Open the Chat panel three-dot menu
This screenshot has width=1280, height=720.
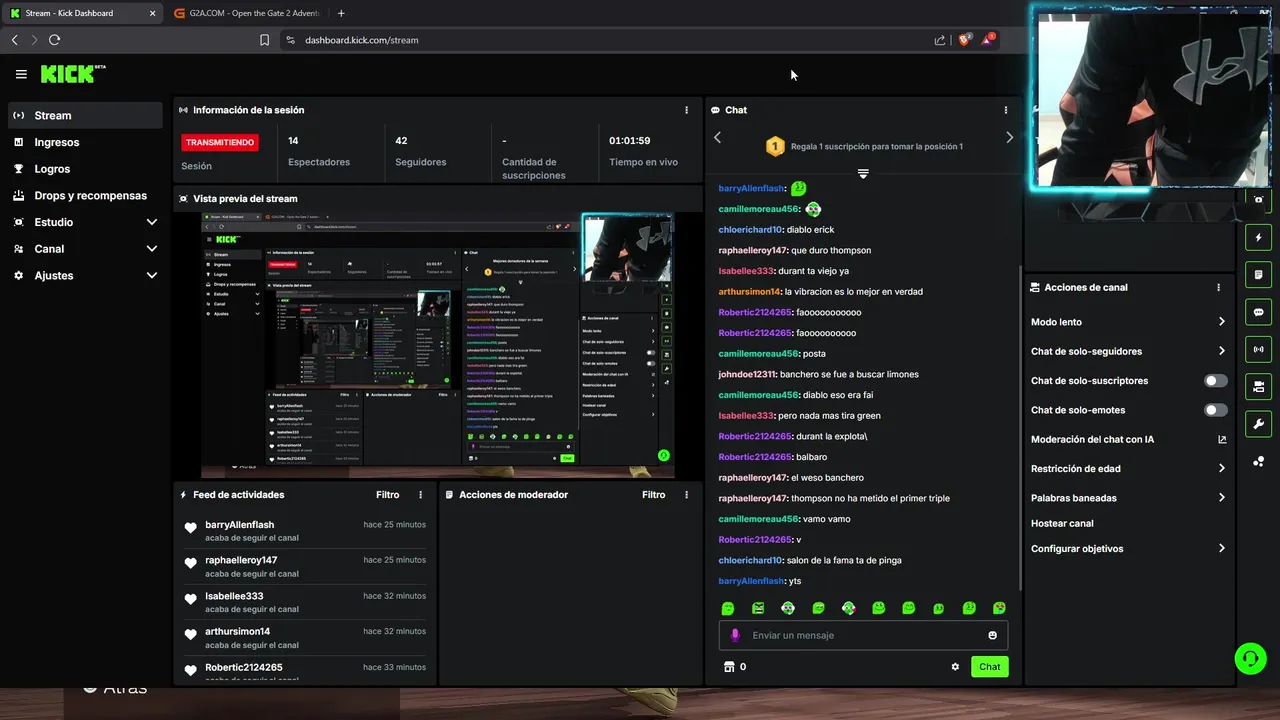coord(1006,110)
